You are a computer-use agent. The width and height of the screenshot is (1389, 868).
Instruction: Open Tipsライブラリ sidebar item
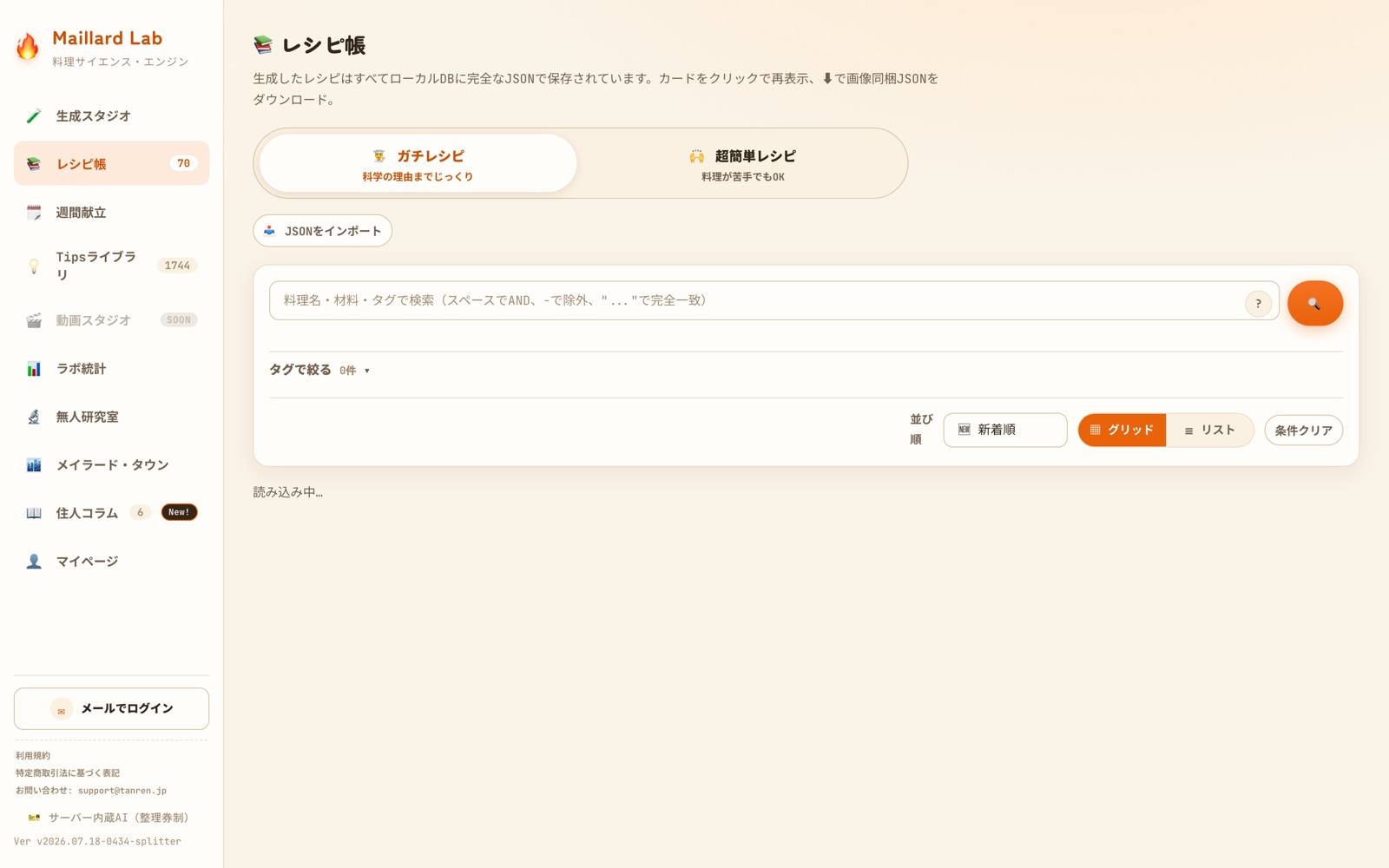pos(111,266)
